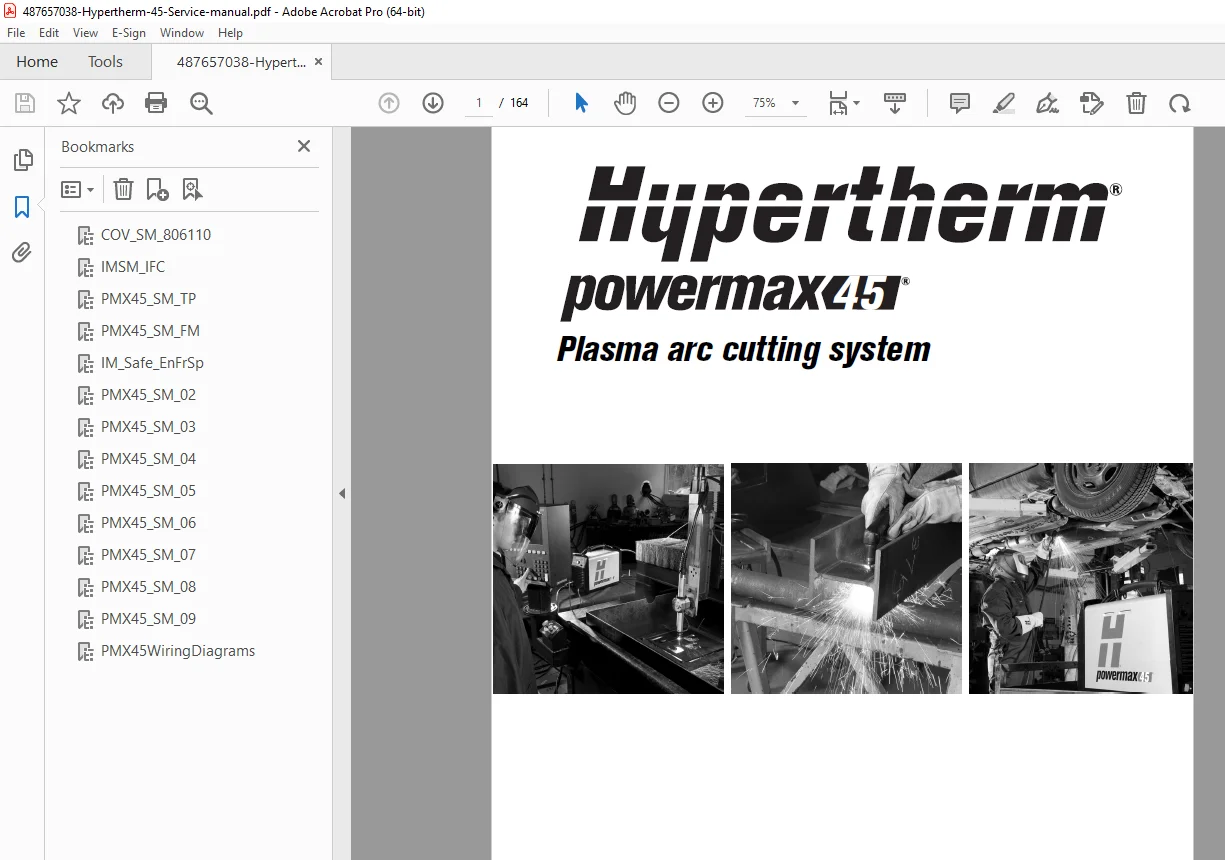Go to next page arrow
The height and width of the screenshot is (860, 1225).
pos(433,103)
